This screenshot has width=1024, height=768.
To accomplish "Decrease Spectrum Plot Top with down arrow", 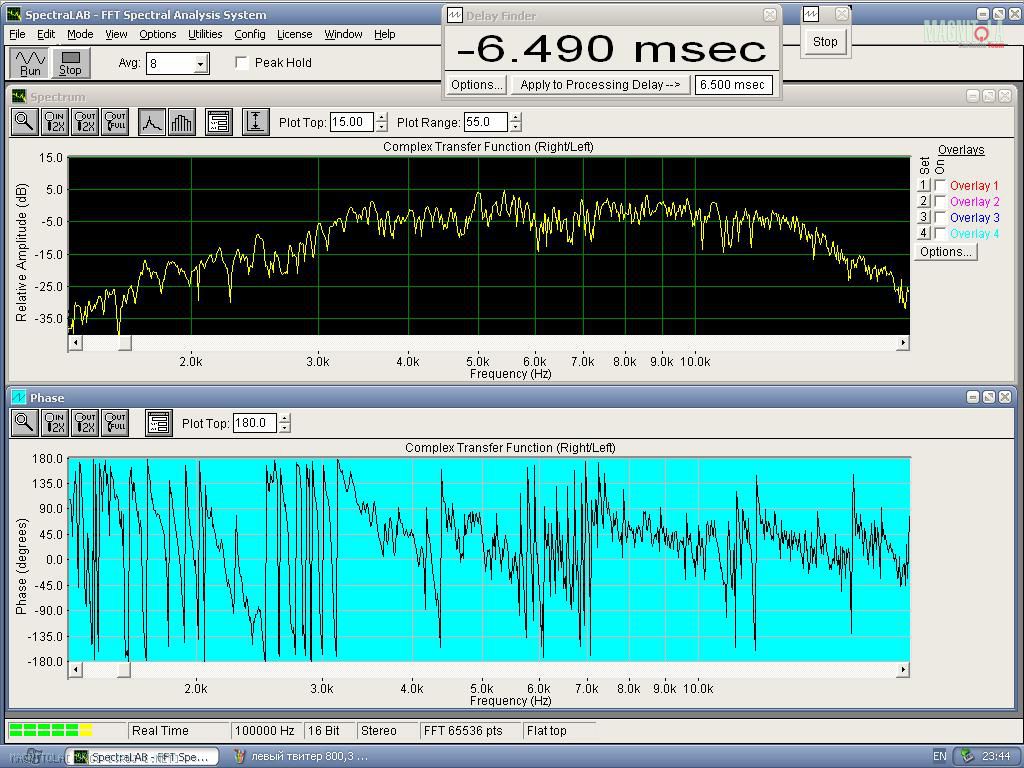I will (382, 127).
